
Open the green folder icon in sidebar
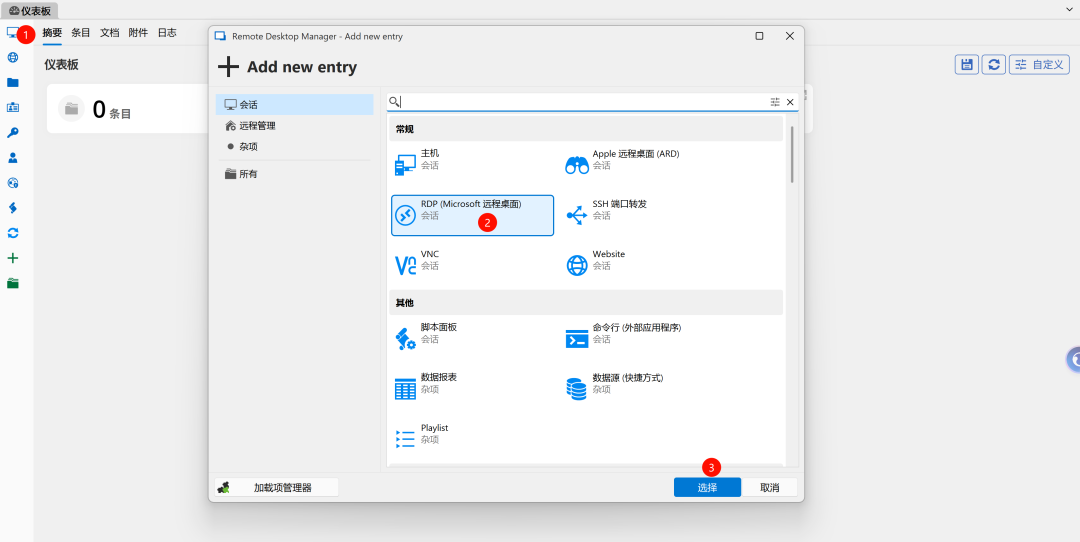point(12,283)
